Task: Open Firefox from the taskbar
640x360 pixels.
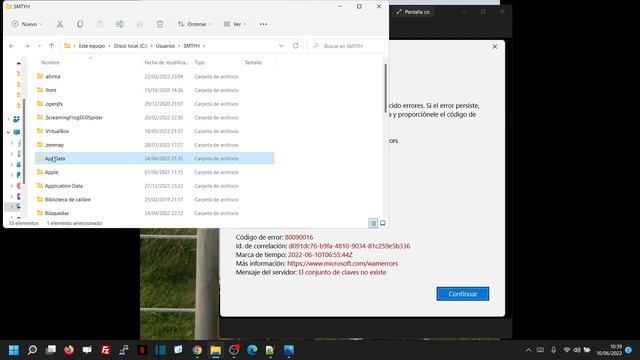Action: click(69, 350)
